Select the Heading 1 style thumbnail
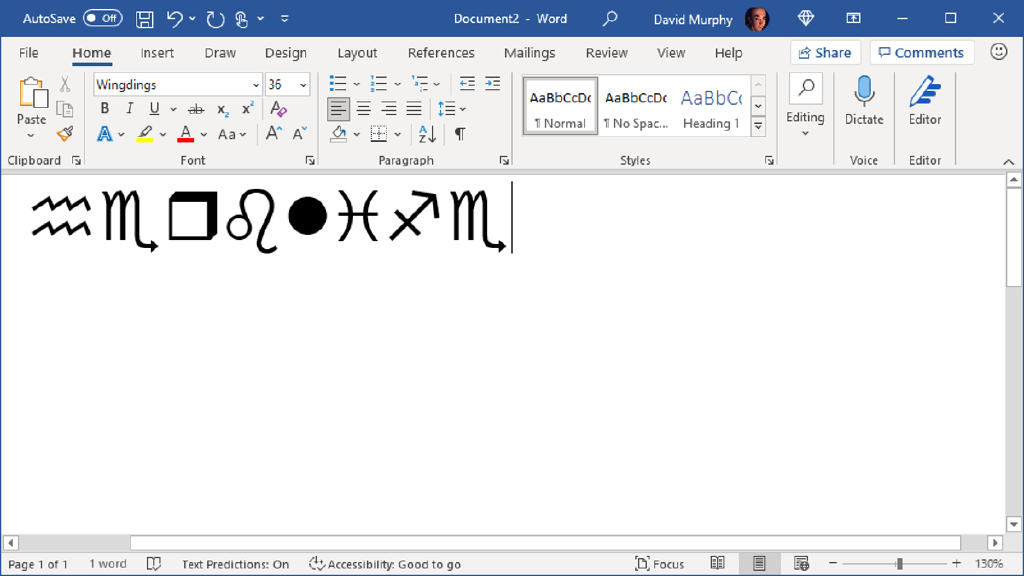This screenshot has height=576, width=1024. (x=711, y=106)
